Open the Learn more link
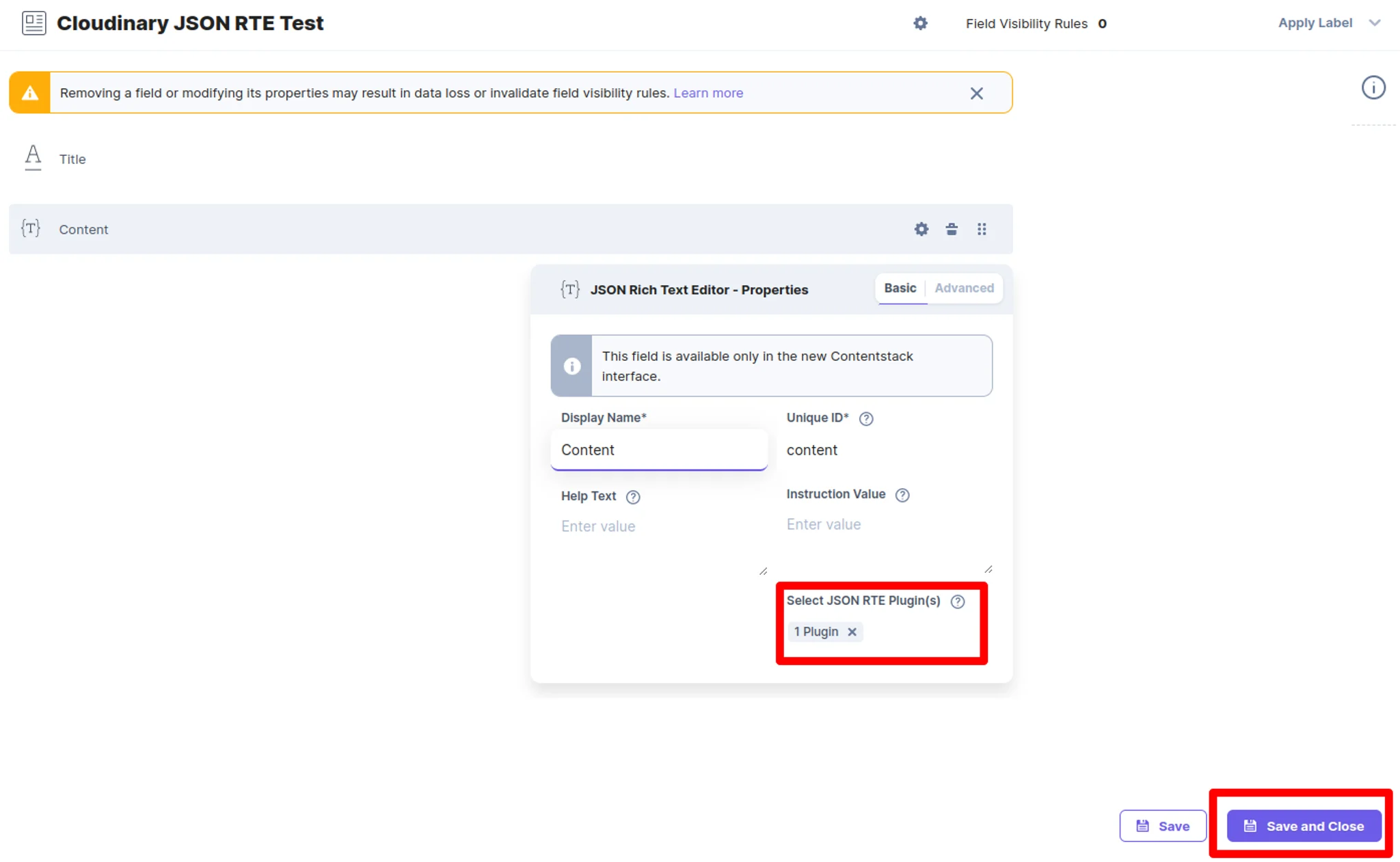The height and width of the screenshot is (862, 1400). click(x=708, y=93)
